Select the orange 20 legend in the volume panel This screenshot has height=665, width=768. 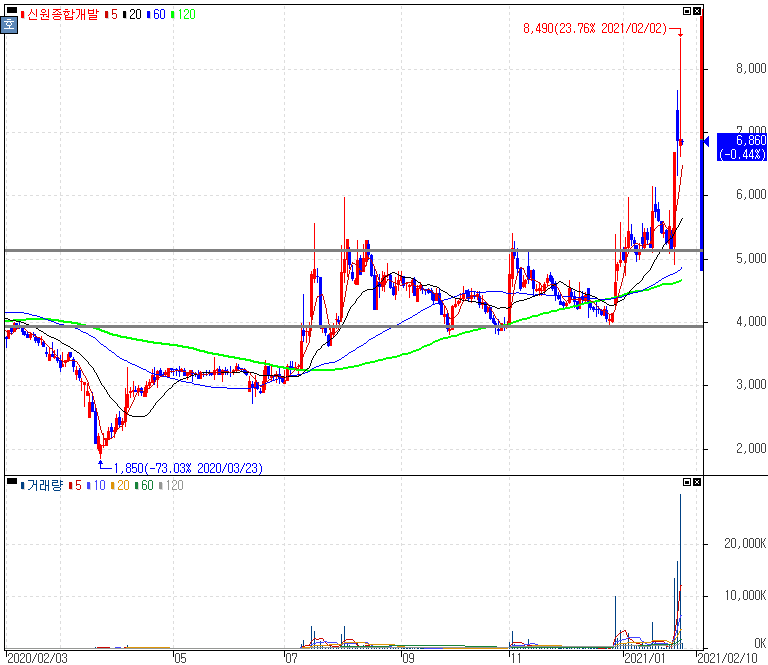pos(120,486)
